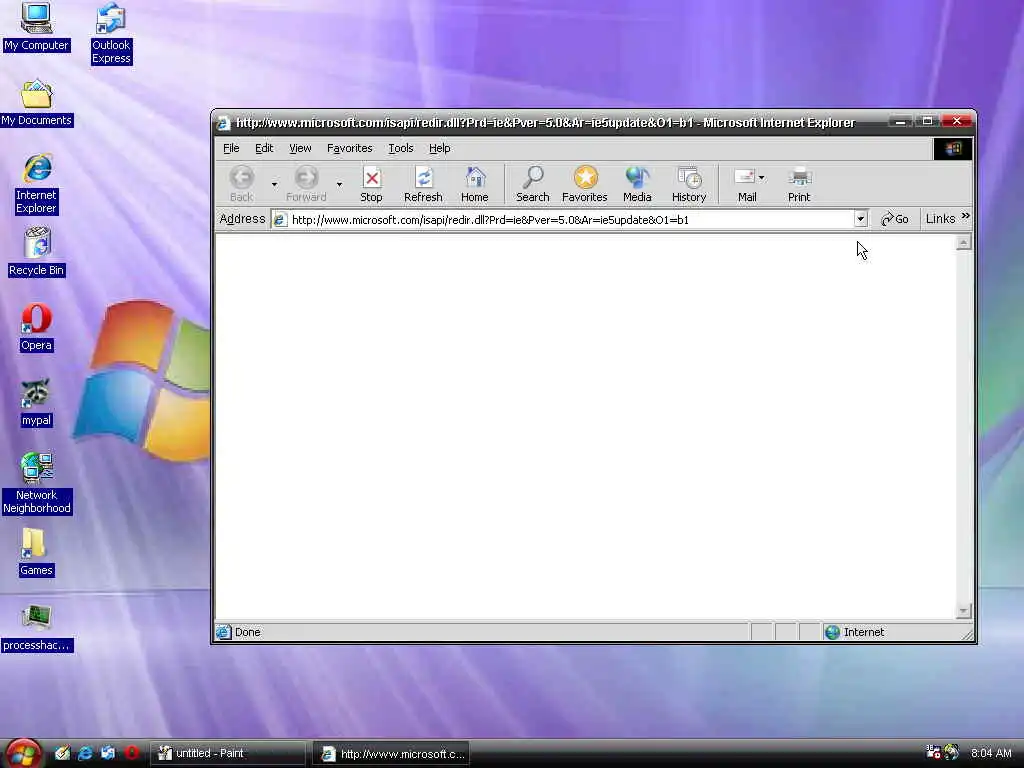Open the Start menu orb
The width and height of the screenshot is (1024, 768).
pyautogui.click(x=22, y=754)
